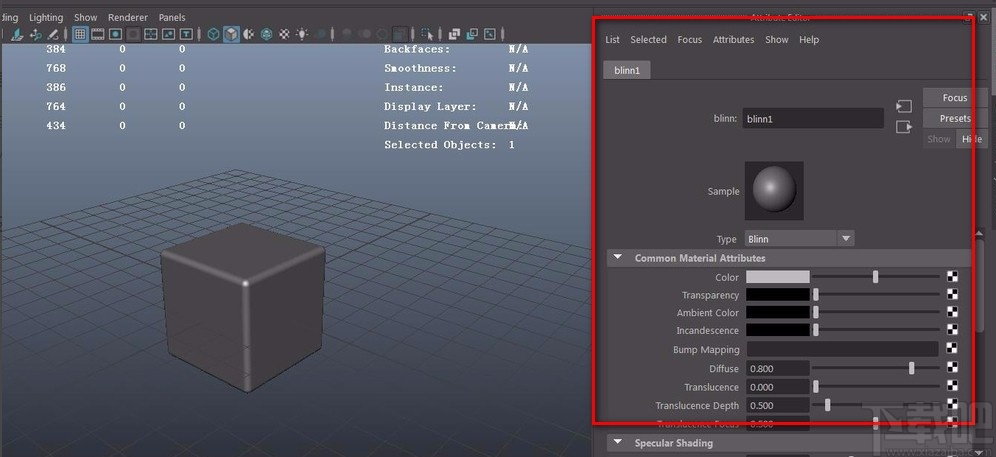Toggle the gate mask display
This screenshot has width=996, height=457.
(133, 34)
